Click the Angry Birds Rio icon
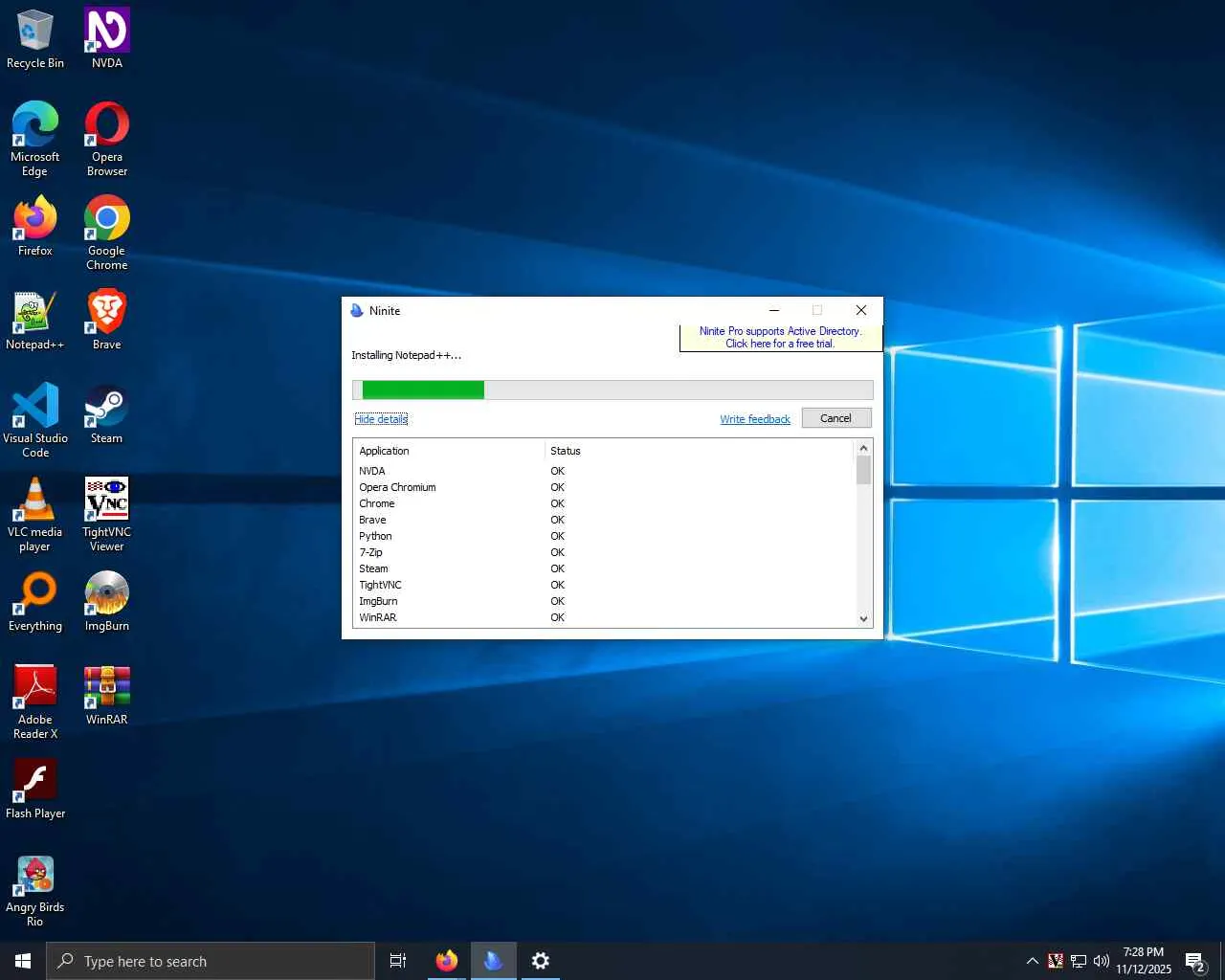Viewport: 1225px width, 980px height. 35,890
